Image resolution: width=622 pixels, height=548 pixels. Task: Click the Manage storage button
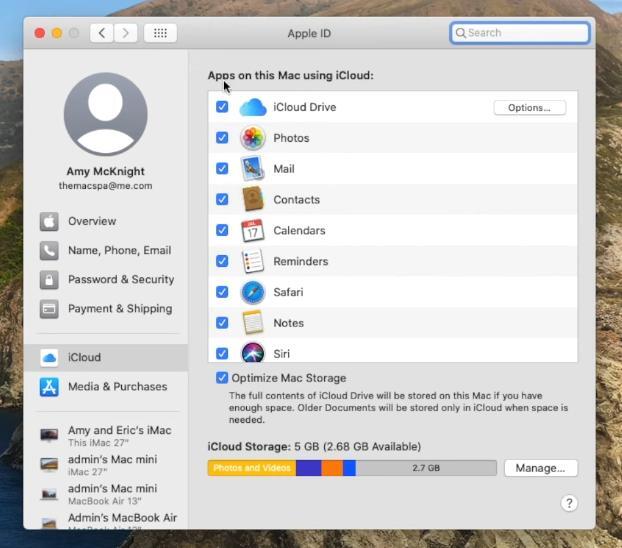(540, 467)
